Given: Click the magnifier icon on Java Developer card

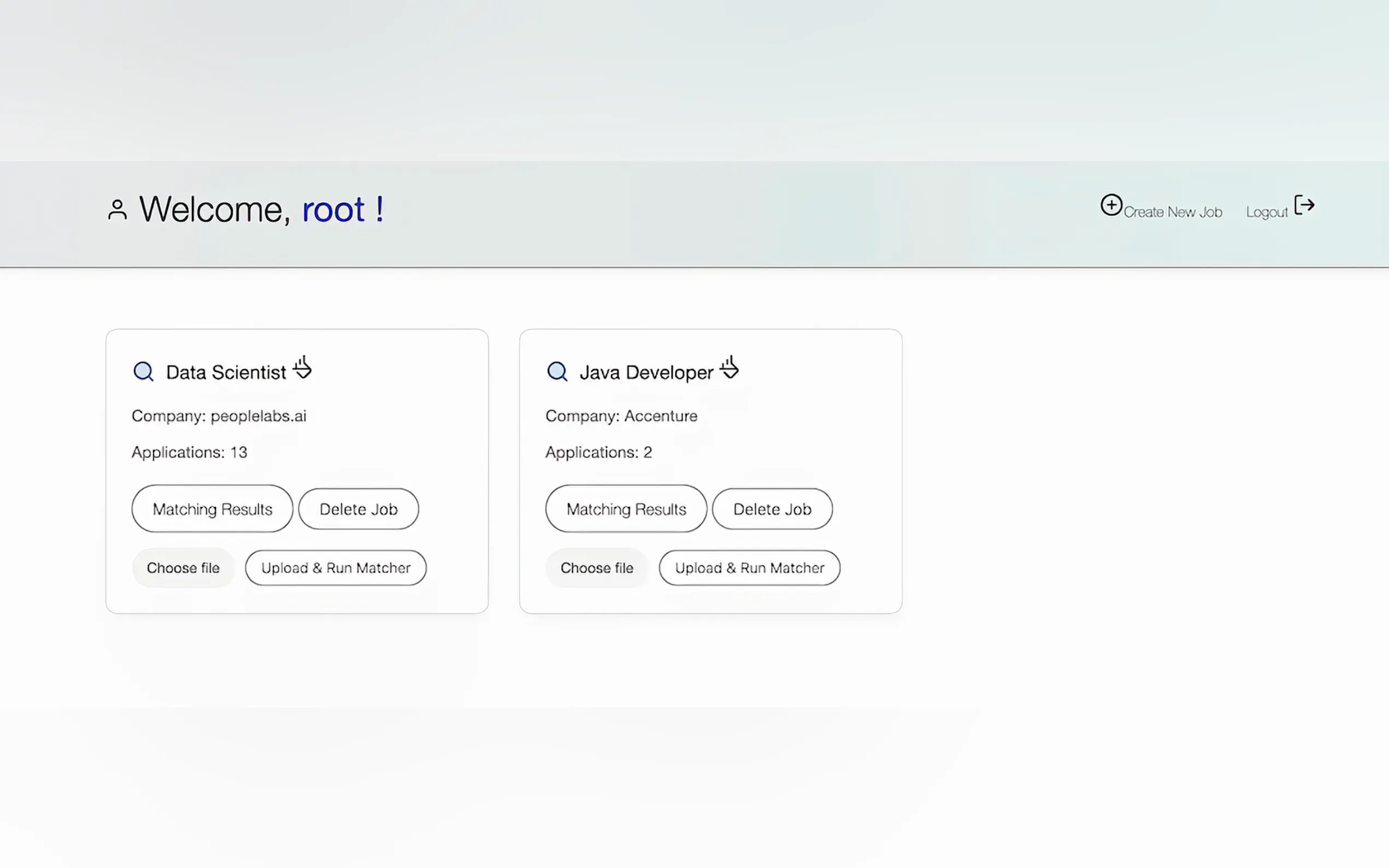Looking at the screenshot, I should [x=557, y=372].
